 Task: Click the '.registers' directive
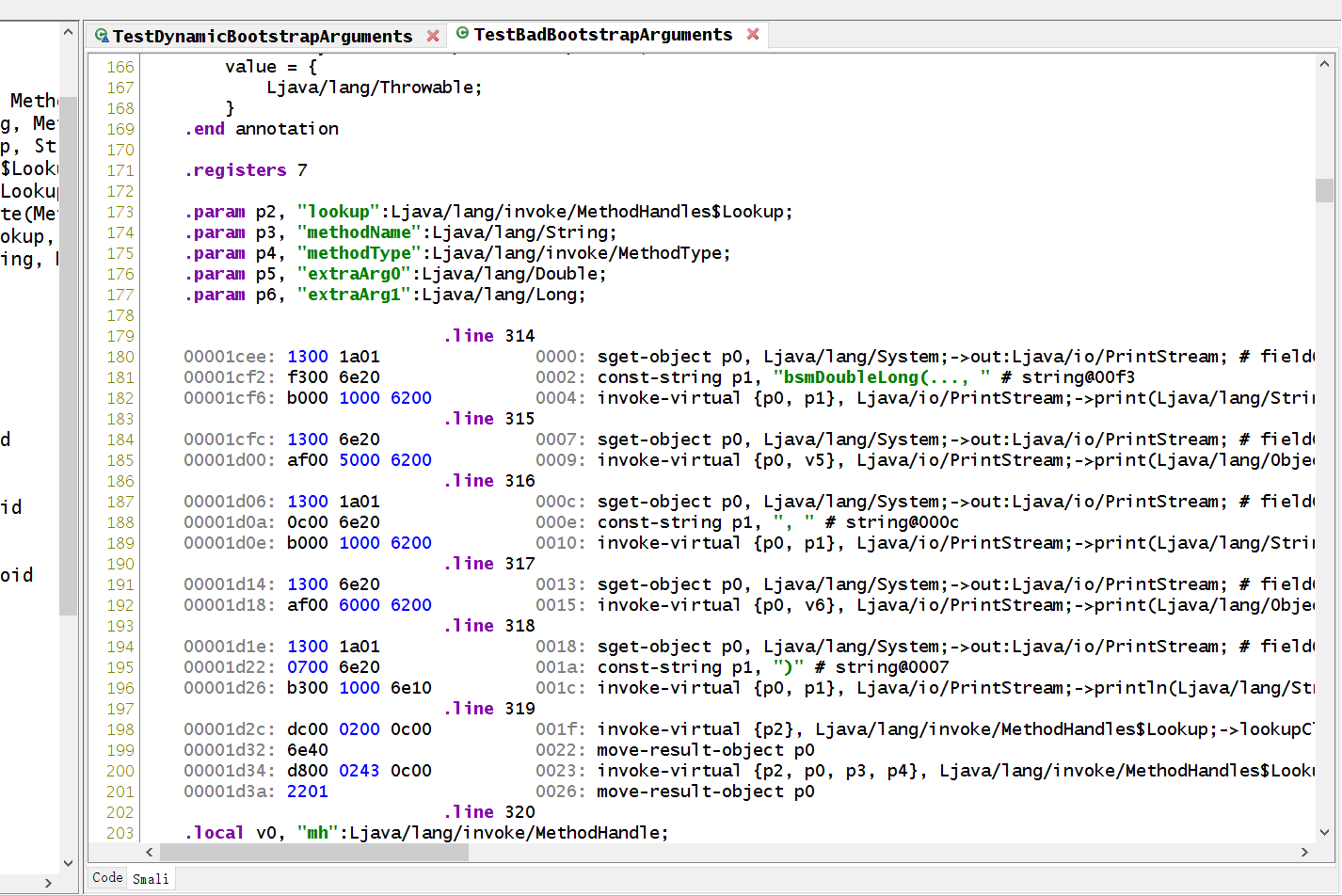[235, 170]
